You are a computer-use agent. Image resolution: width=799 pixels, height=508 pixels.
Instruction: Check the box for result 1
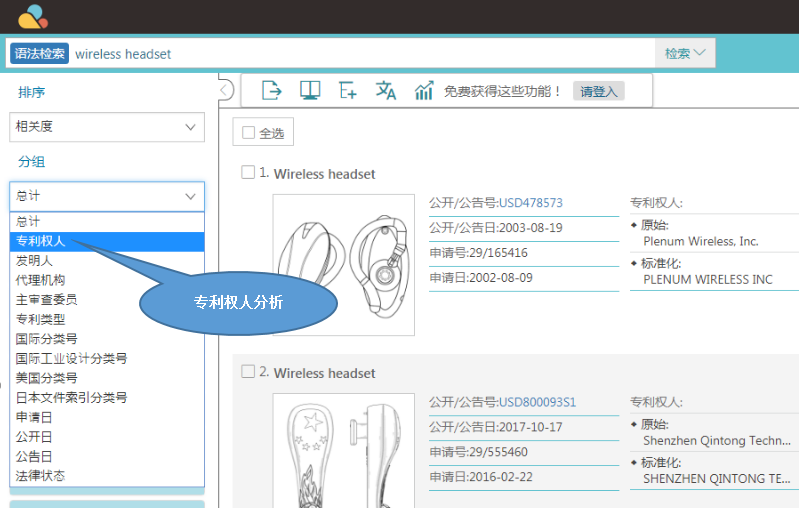(248, 172)
